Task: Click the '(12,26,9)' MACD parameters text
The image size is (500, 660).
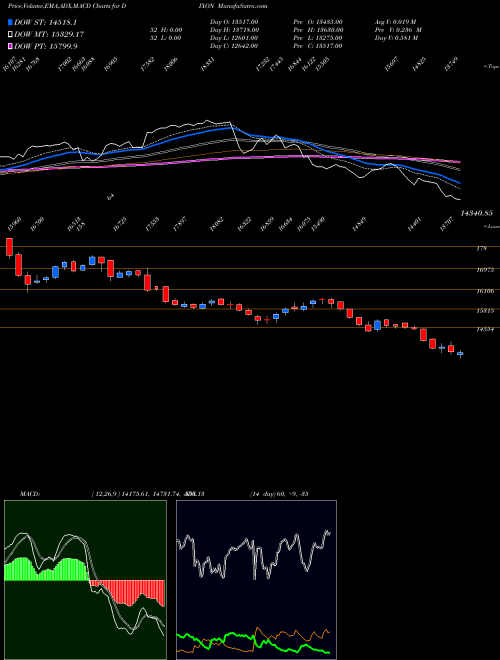Action: point(106,494)
